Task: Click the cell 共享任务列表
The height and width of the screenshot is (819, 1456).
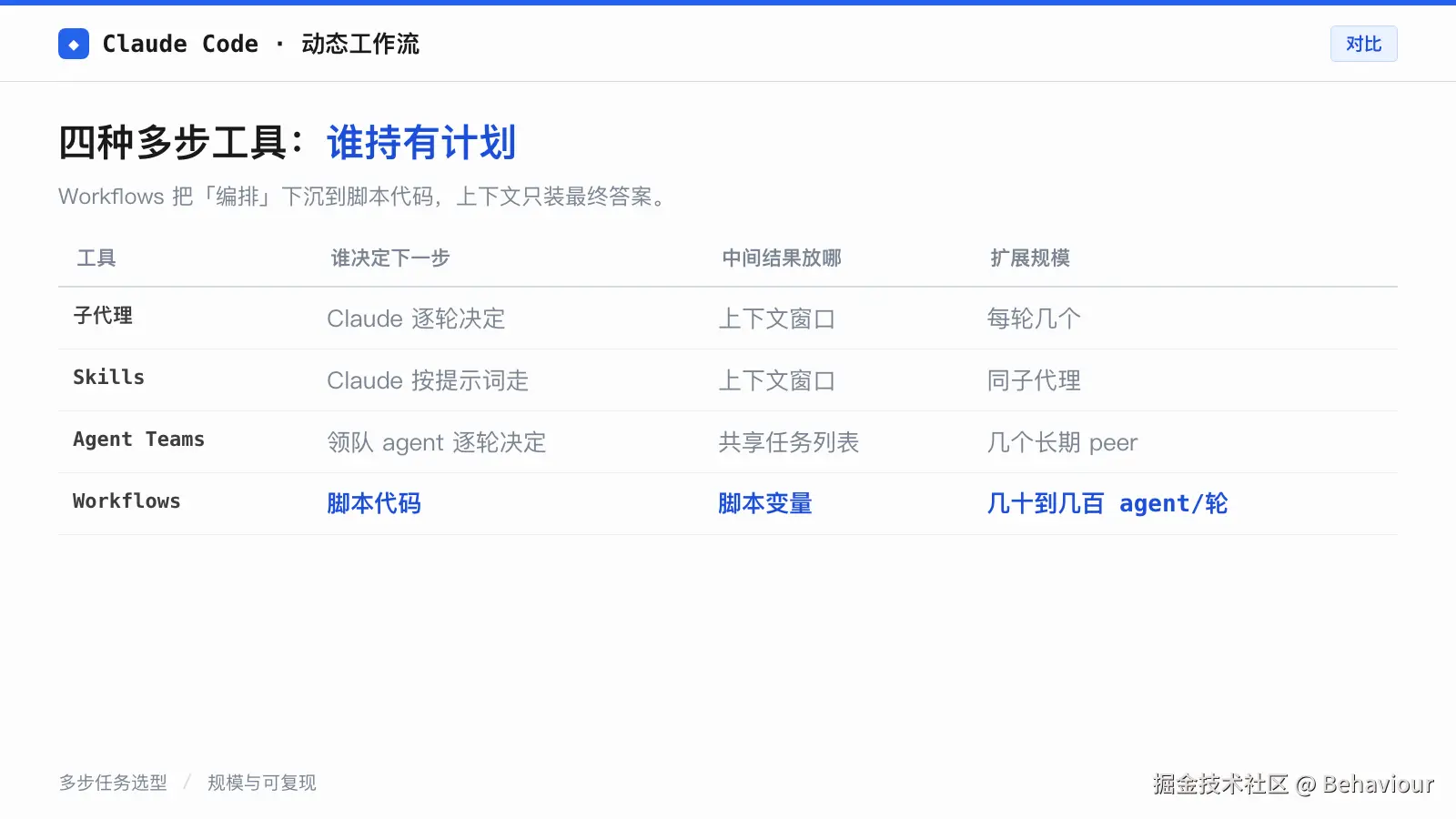Action: point(789,442)
